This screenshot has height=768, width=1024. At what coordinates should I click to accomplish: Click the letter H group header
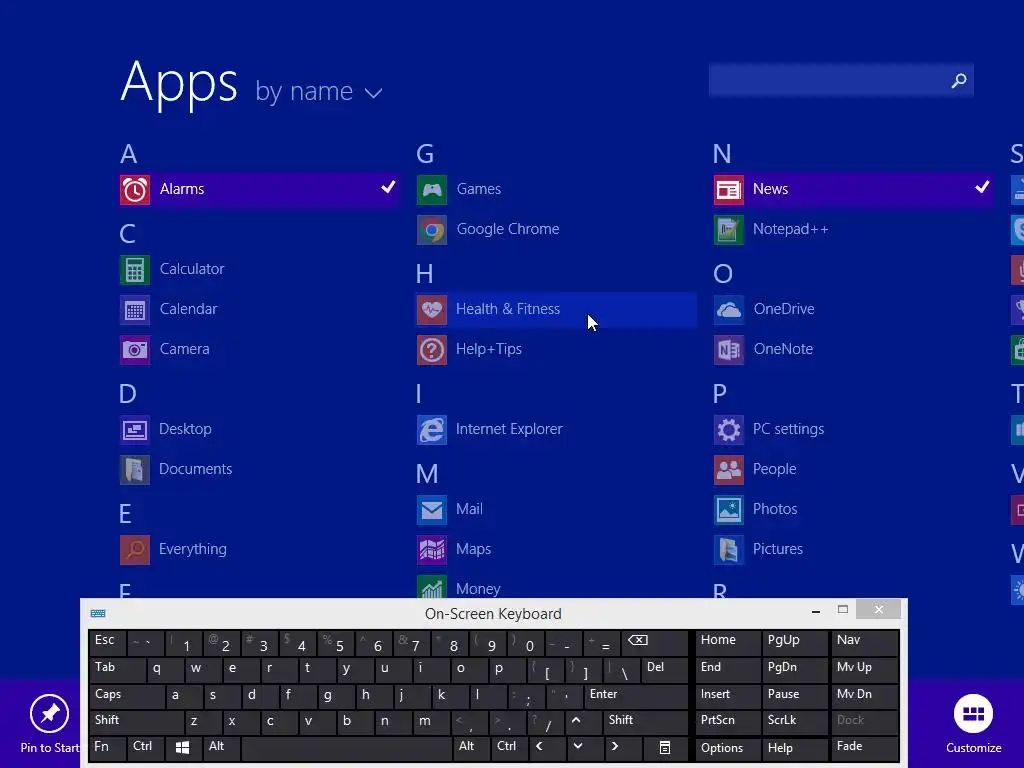424,274
